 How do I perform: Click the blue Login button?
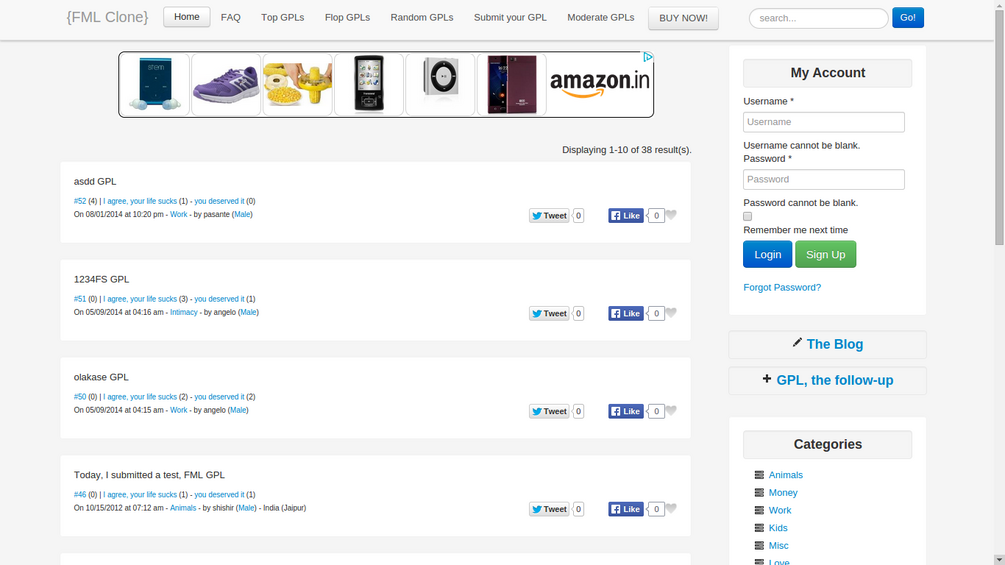coord(767,254)
